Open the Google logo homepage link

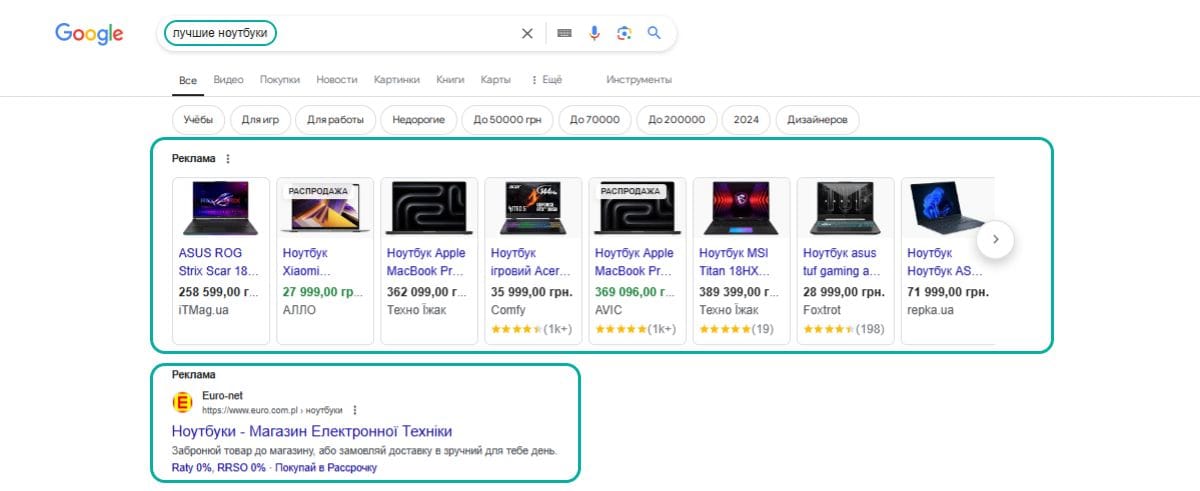[x=89, y=34]
